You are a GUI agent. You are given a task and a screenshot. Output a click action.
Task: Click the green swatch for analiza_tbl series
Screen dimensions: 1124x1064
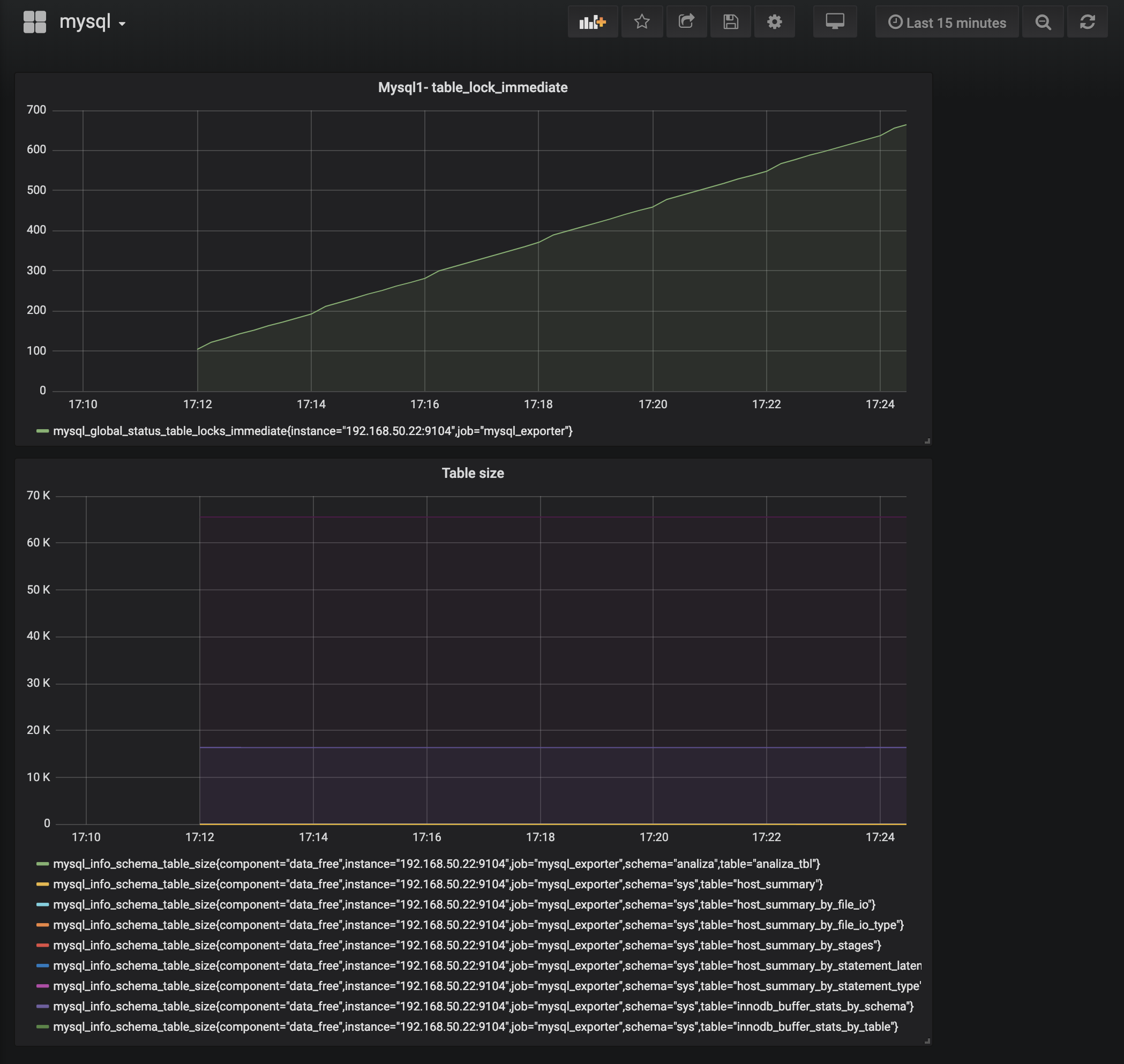coord(42,864)
